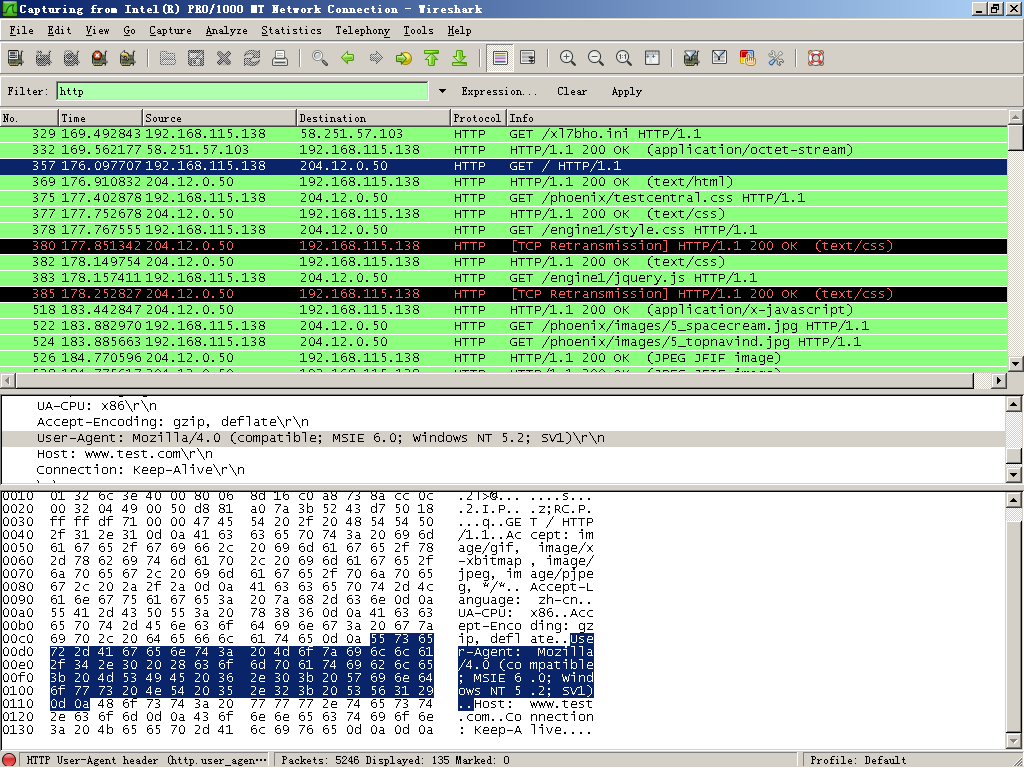Zoom out on packet text
This screenshot has width=1024, height=768.
click(x=596, y=58)
